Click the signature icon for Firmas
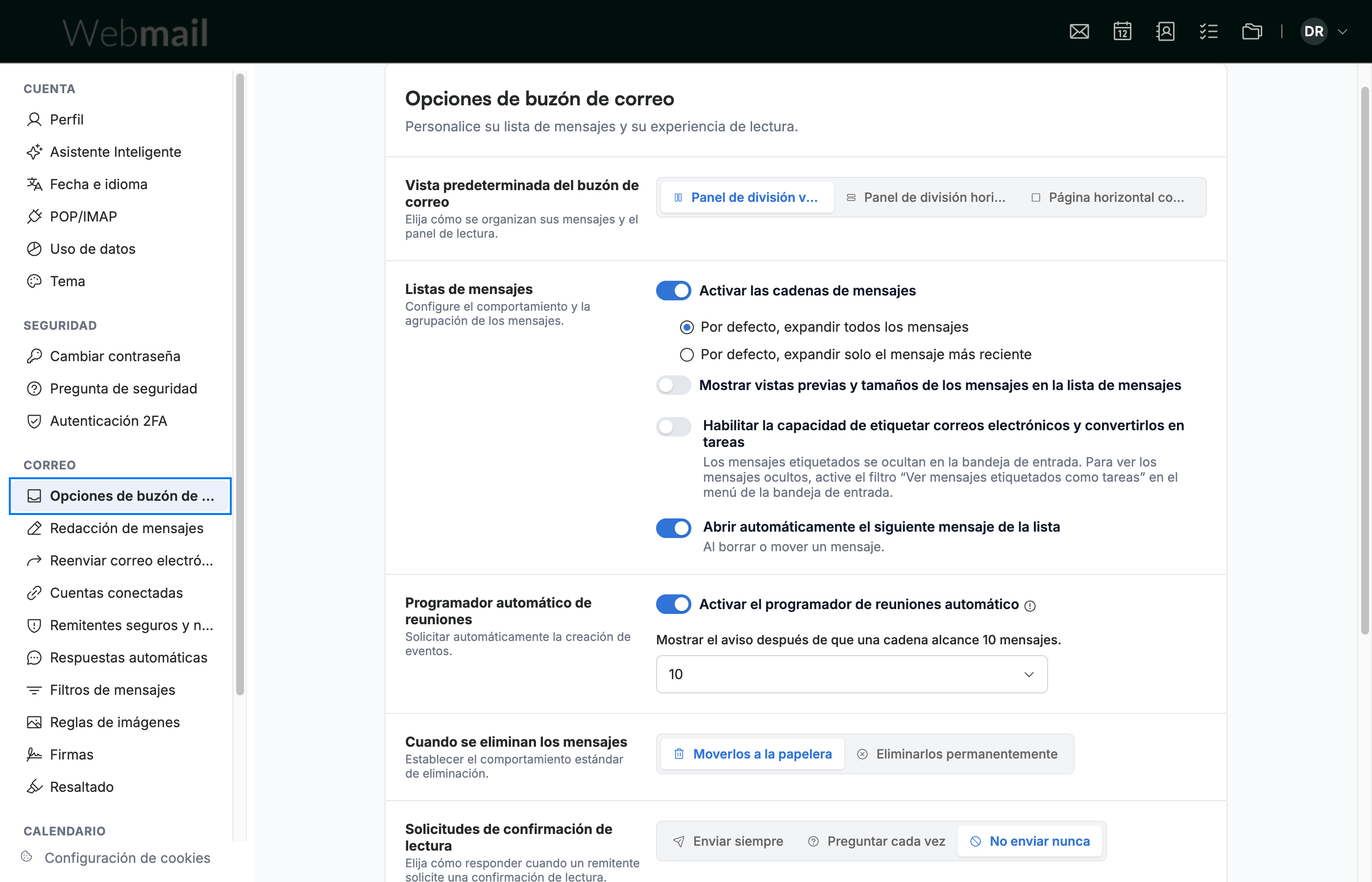Screen dimensions: 1372x882 pos(34,755)
